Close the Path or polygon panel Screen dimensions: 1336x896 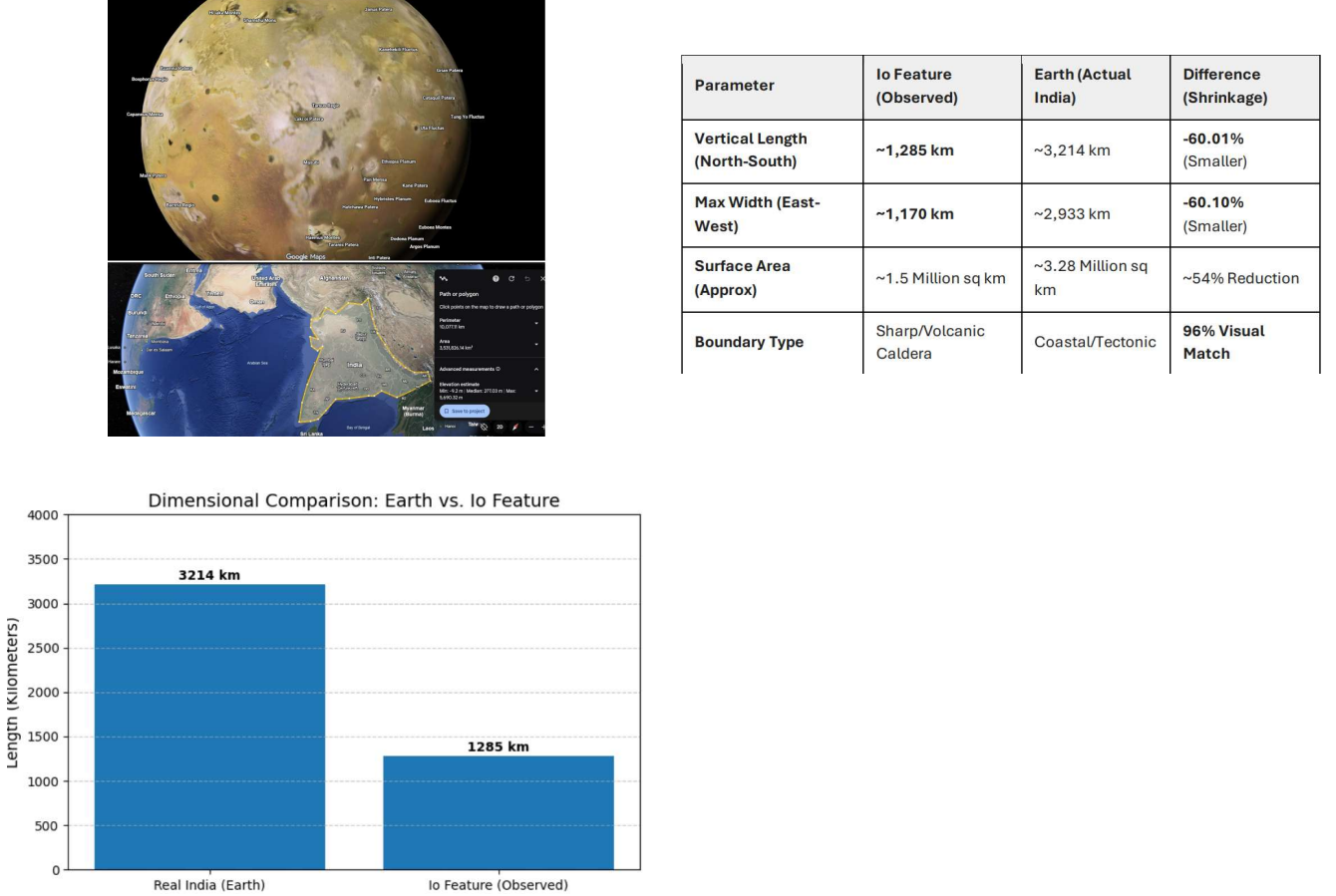pyautogui.click(x=542, y=279)
